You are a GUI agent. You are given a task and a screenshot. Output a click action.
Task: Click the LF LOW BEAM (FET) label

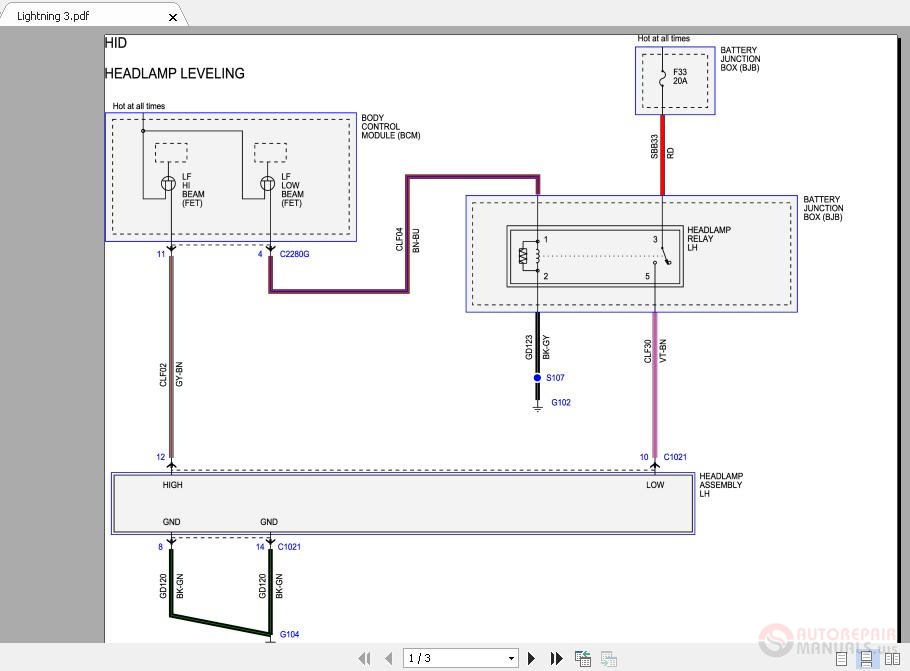tap(292, 190)
